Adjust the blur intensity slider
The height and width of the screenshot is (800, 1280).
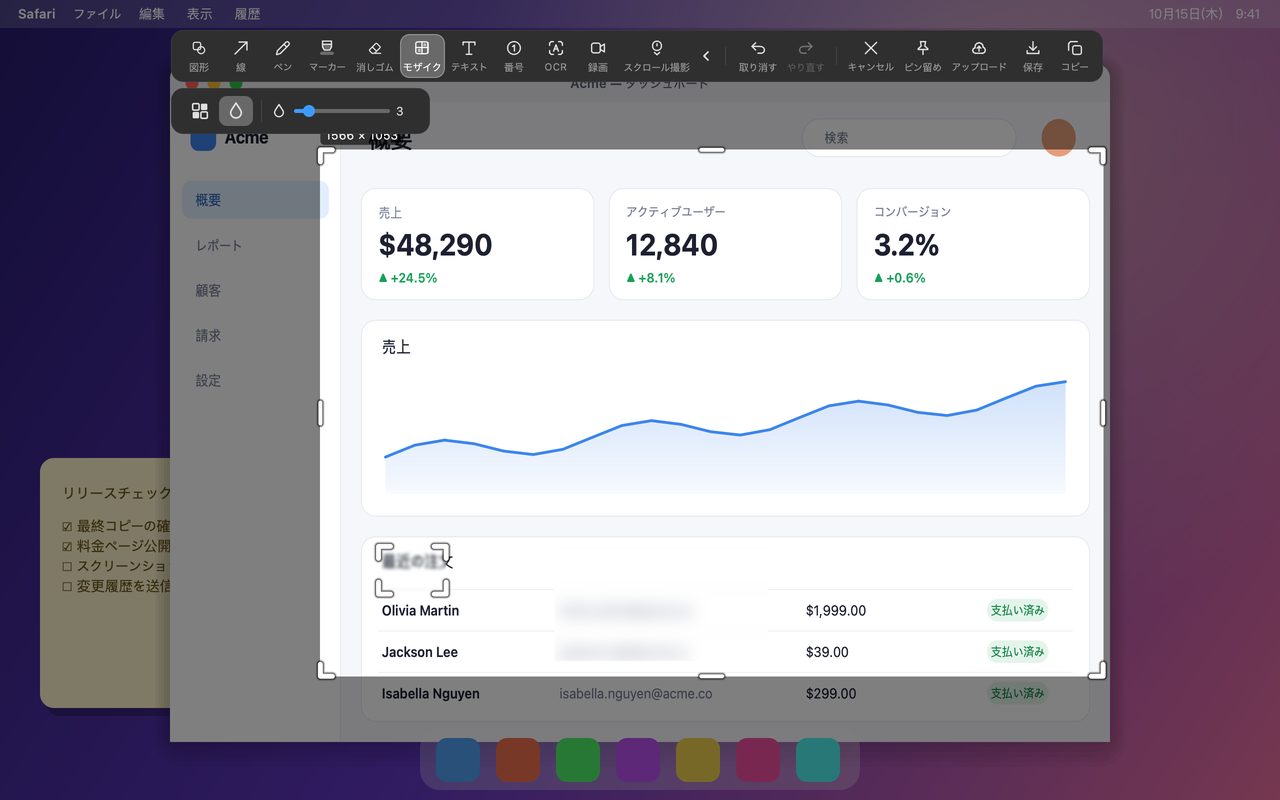pyautogui.click(x=341, y=111)
